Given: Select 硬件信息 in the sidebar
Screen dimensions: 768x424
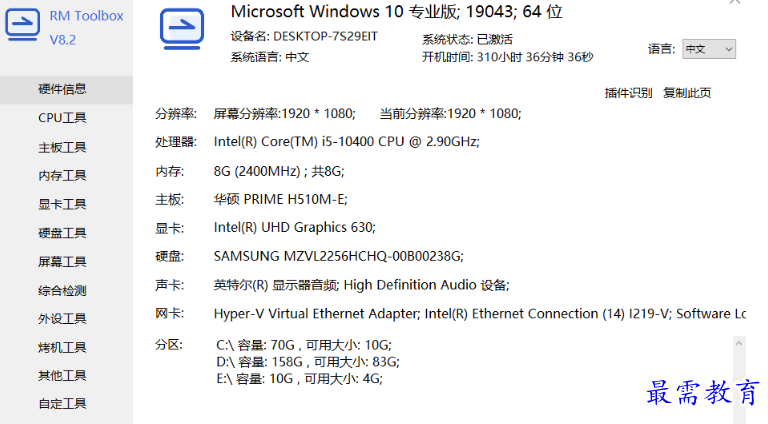Looking at the screenshot, I should click(x=62, y=89).
